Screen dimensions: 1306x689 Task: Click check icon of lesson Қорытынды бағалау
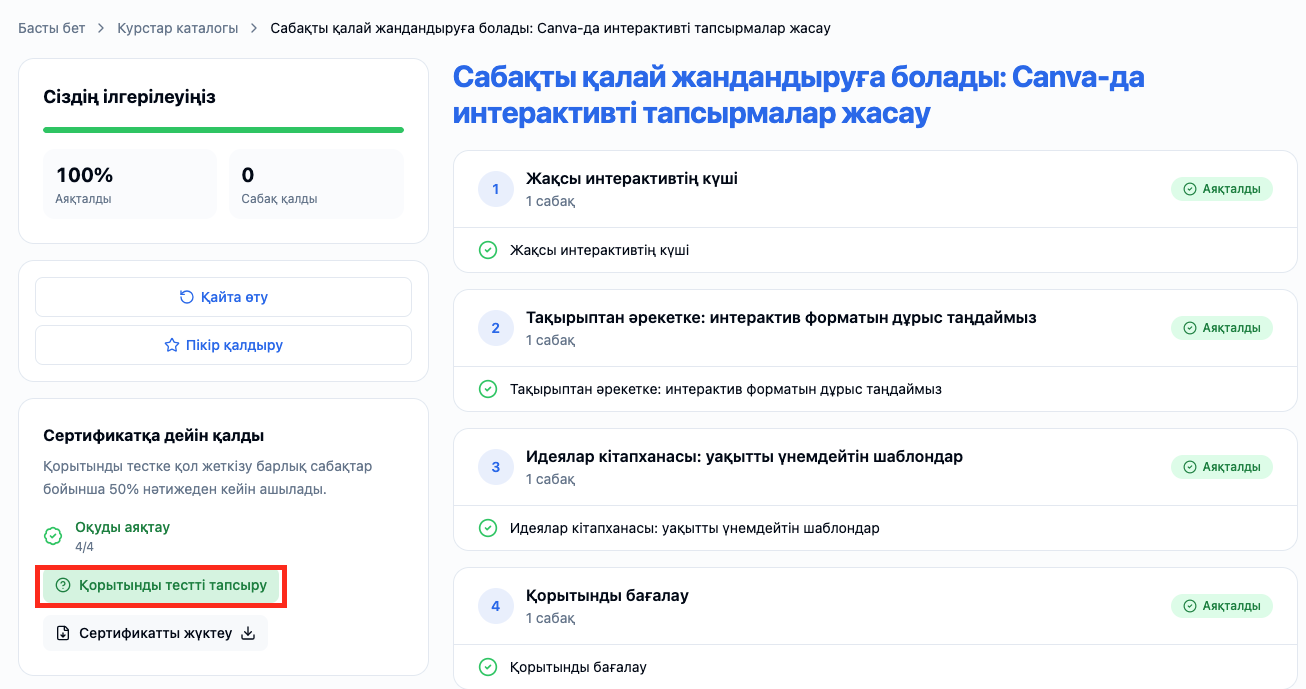coord(488,667)
